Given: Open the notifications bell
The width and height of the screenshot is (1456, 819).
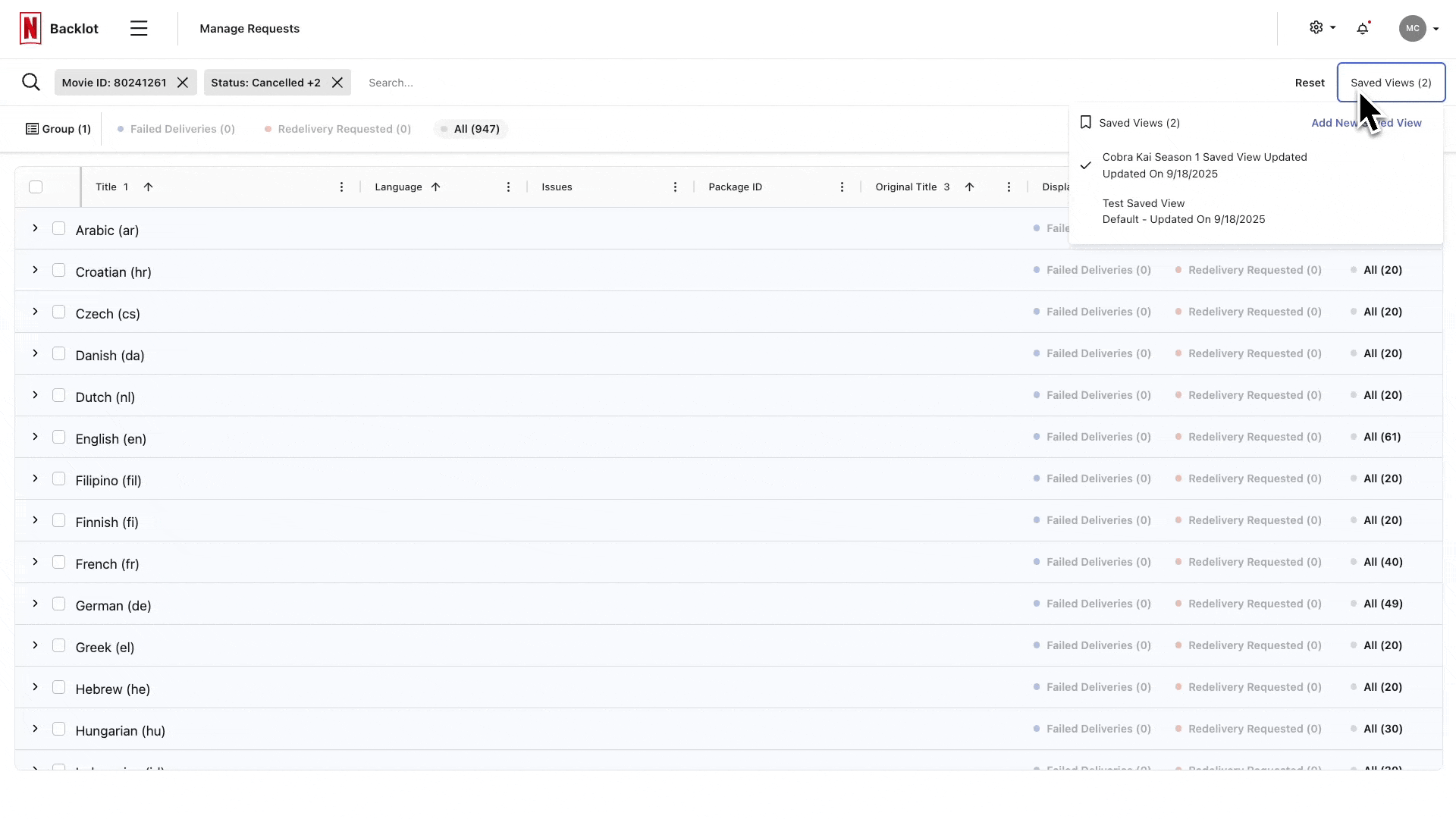Looking at the screenshot, I should 1363,29.
